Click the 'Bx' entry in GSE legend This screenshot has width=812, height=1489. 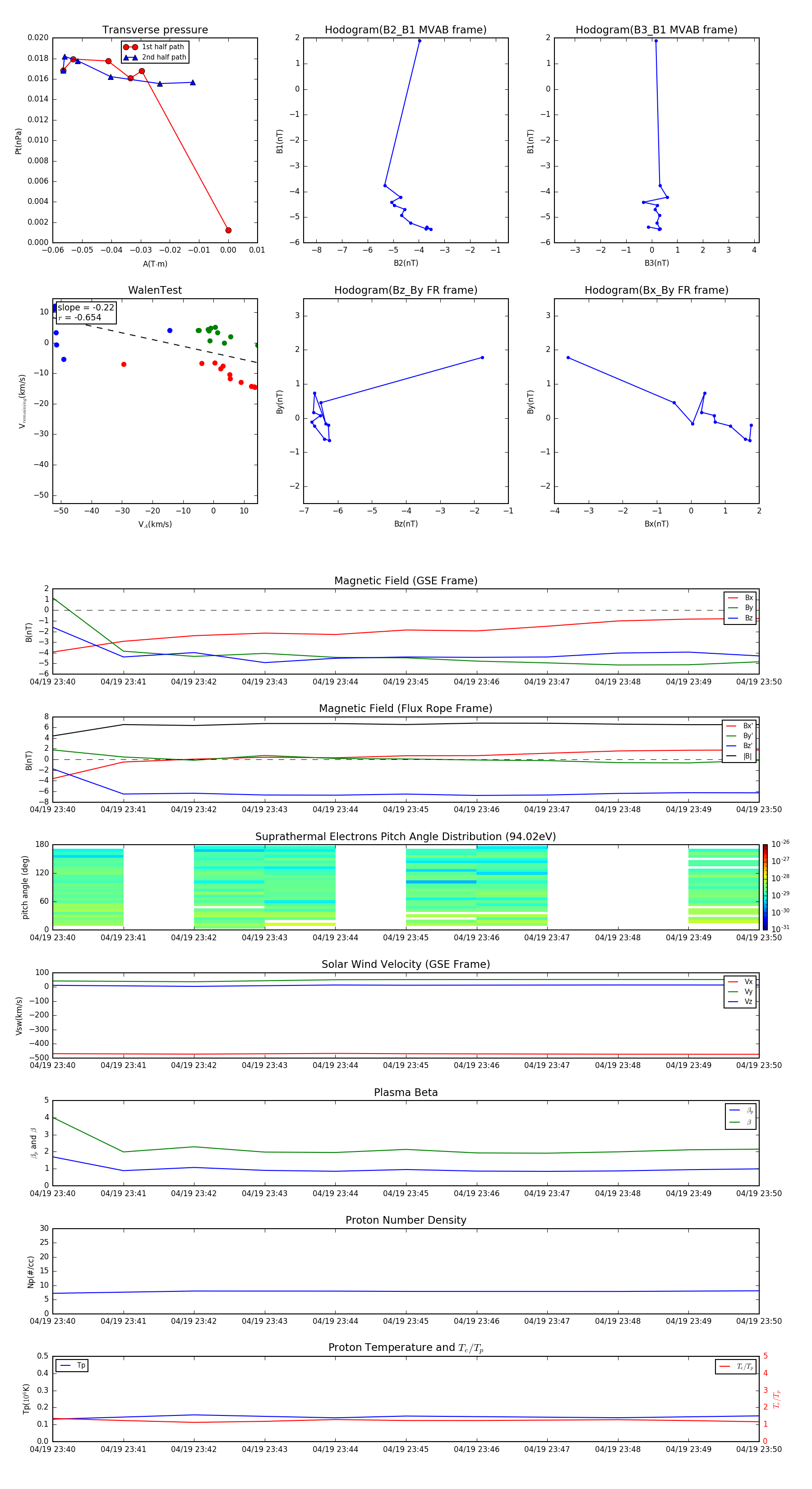pos(740,598)
